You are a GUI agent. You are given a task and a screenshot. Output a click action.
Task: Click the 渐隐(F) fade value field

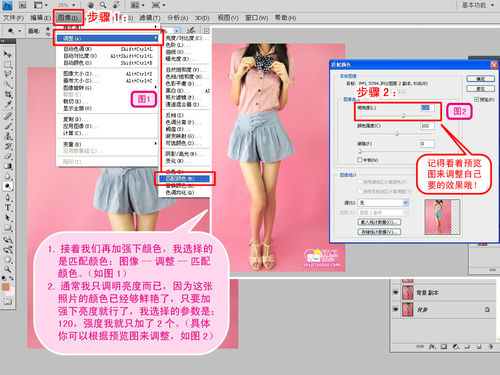click(x=427, y=144)
